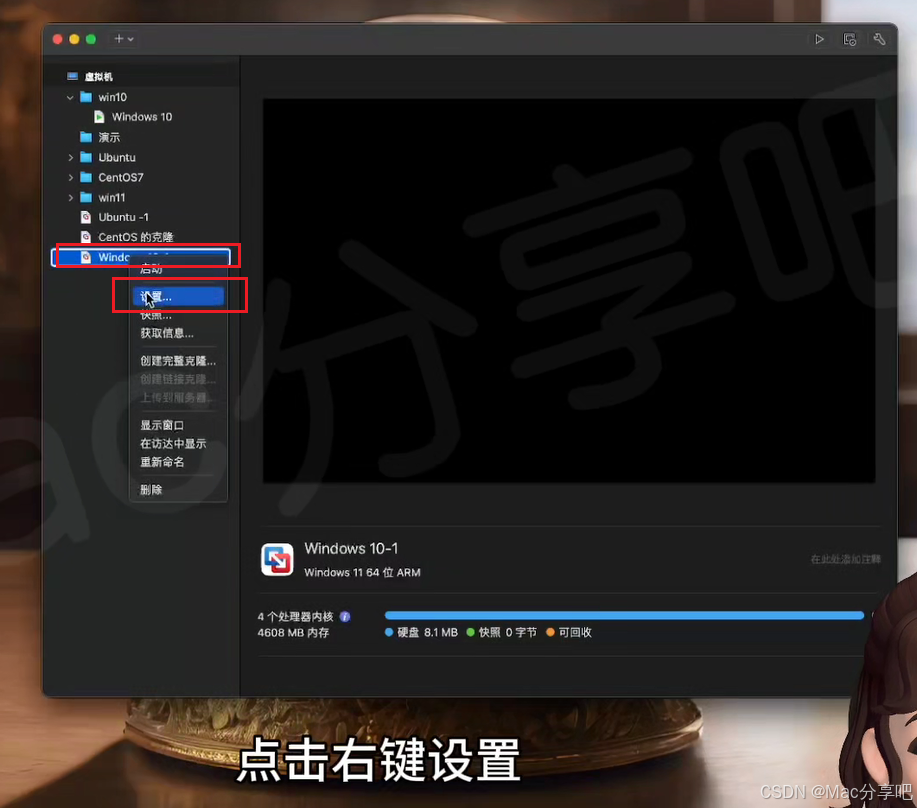Viewport: 917px width, 808px height.
Task: Click the blue disk usage bar
Action: 624,615
